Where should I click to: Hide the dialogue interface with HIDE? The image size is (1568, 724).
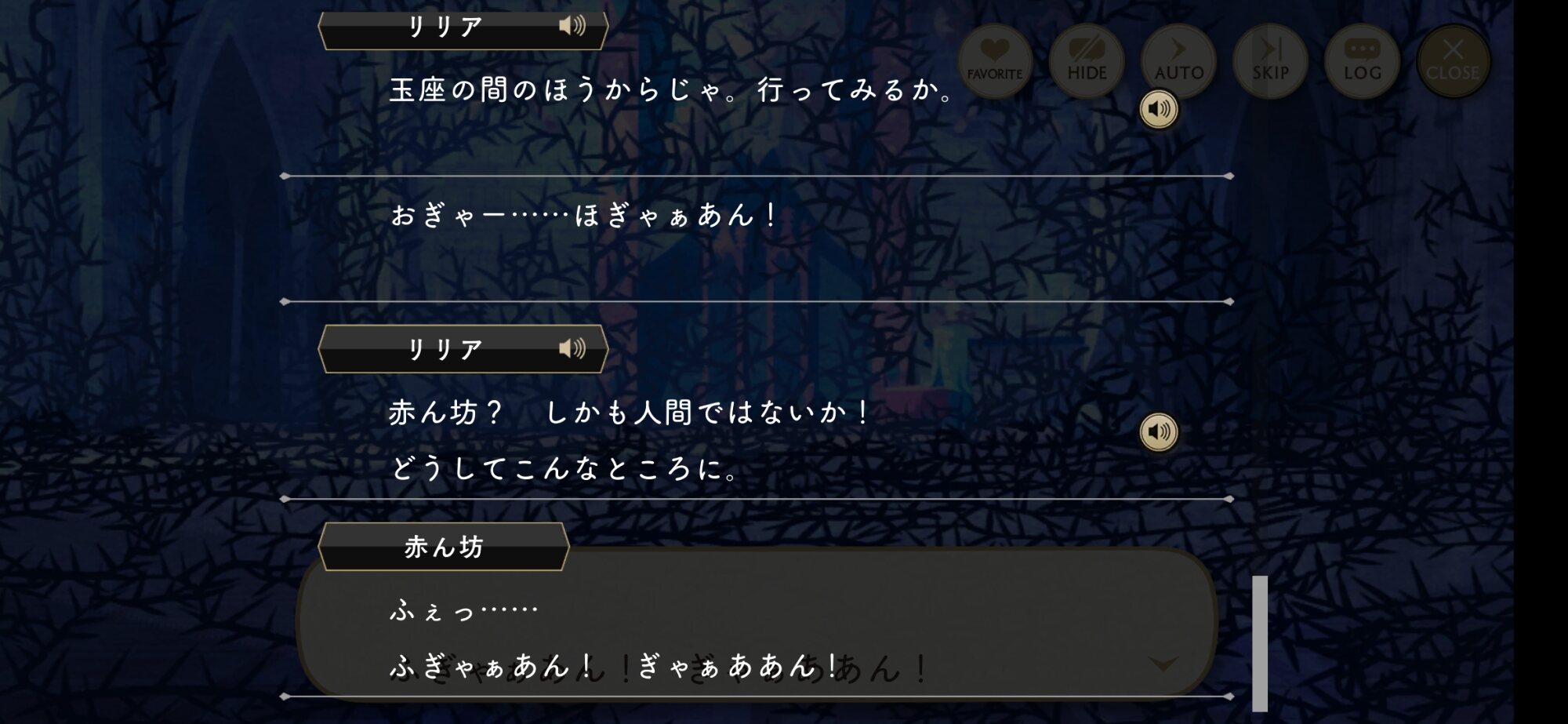click(1087, 61)
